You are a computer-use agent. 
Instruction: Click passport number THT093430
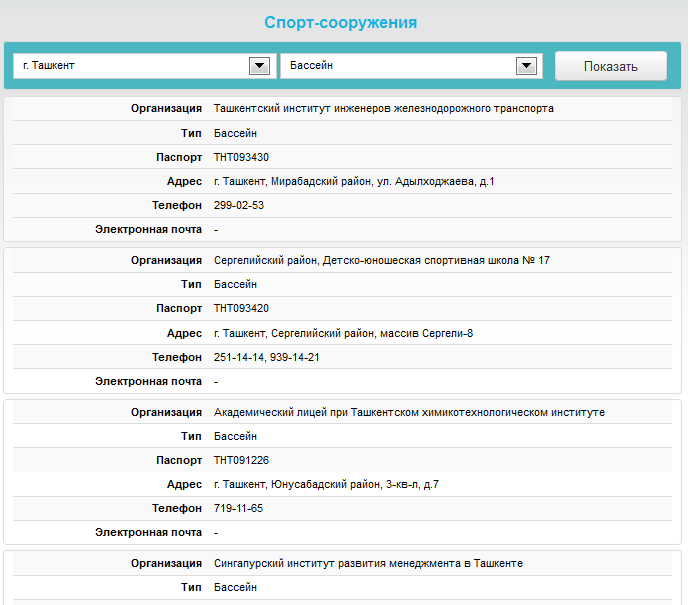coord(241,157)
